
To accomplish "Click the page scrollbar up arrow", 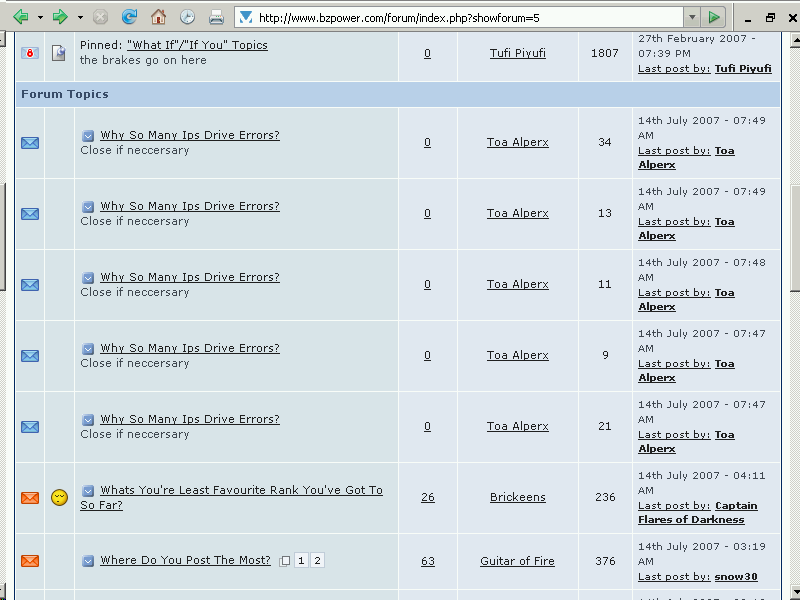I will 795,39.
